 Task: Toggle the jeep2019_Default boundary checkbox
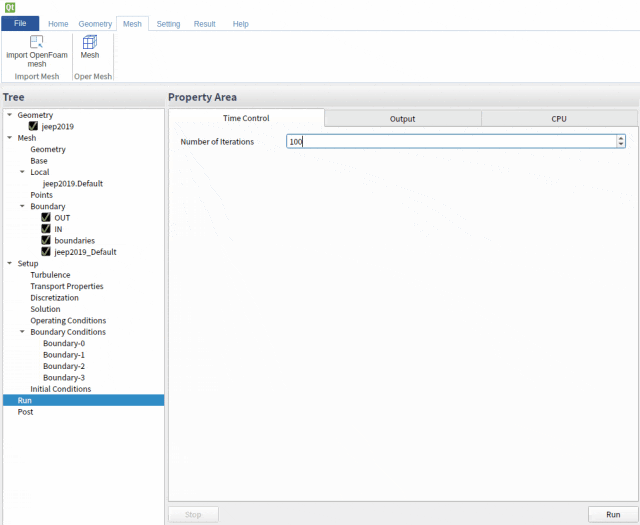[46, 251]
